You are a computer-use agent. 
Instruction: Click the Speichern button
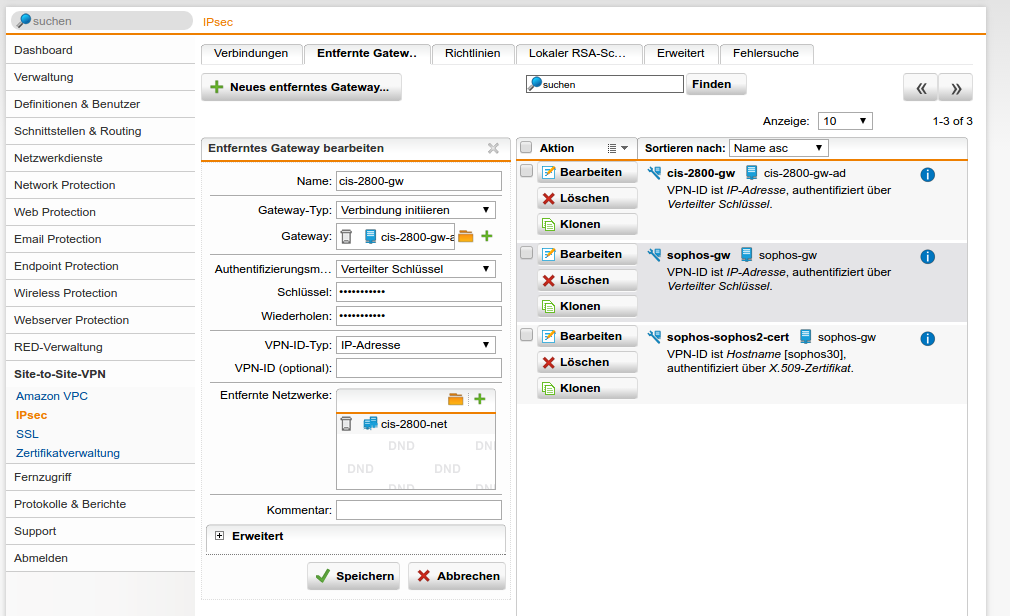[353, 576]
